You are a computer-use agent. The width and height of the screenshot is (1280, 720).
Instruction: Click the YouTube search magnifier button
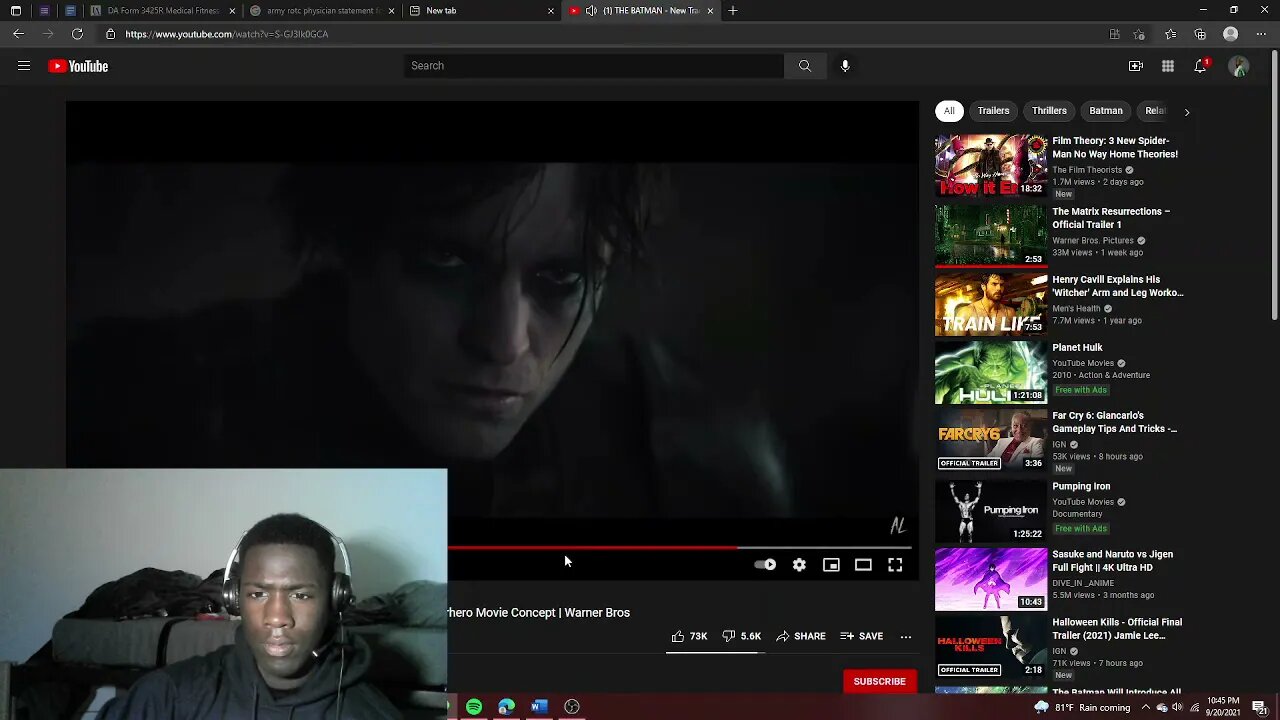[x=805, y=66]
